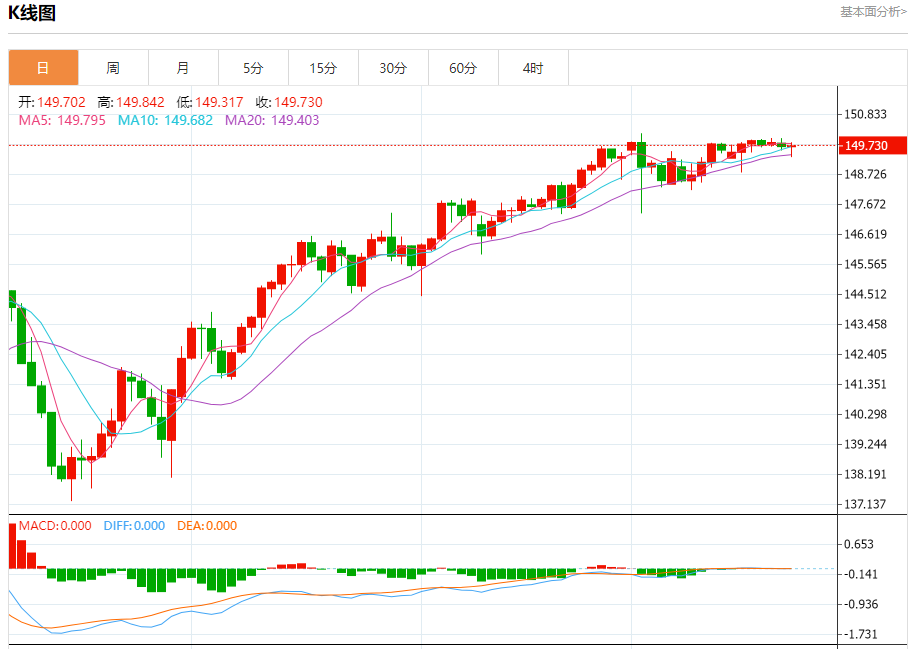
Task: Click the 147.672 price axis label
Action: pyautogui.click(x=865, y=204)
